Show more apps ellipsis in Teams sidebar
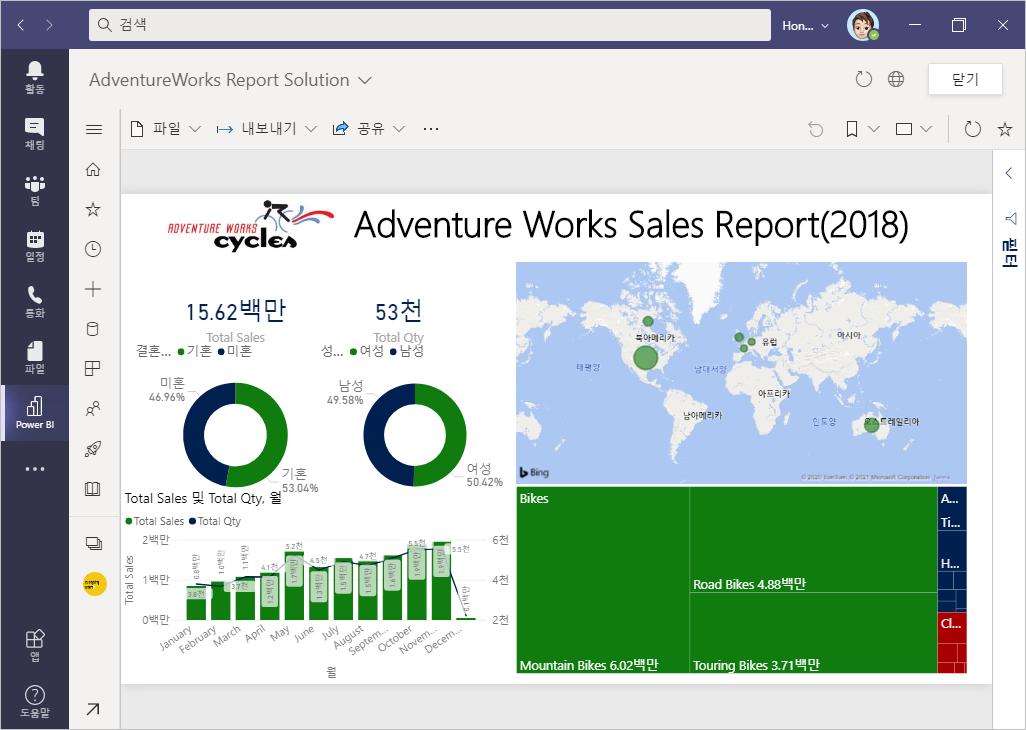Viewport: 1026px width, 730px height. pyautogui.click(x=35, y=469)
